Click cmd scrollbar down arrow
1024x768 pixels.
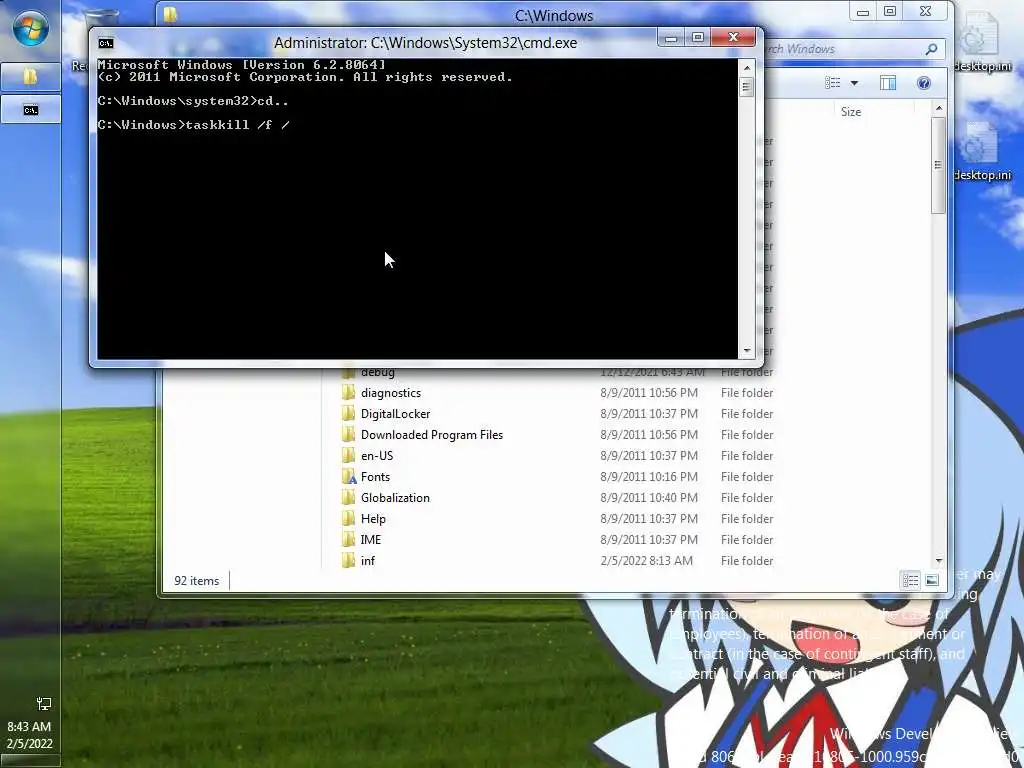[x=746, y=351]
